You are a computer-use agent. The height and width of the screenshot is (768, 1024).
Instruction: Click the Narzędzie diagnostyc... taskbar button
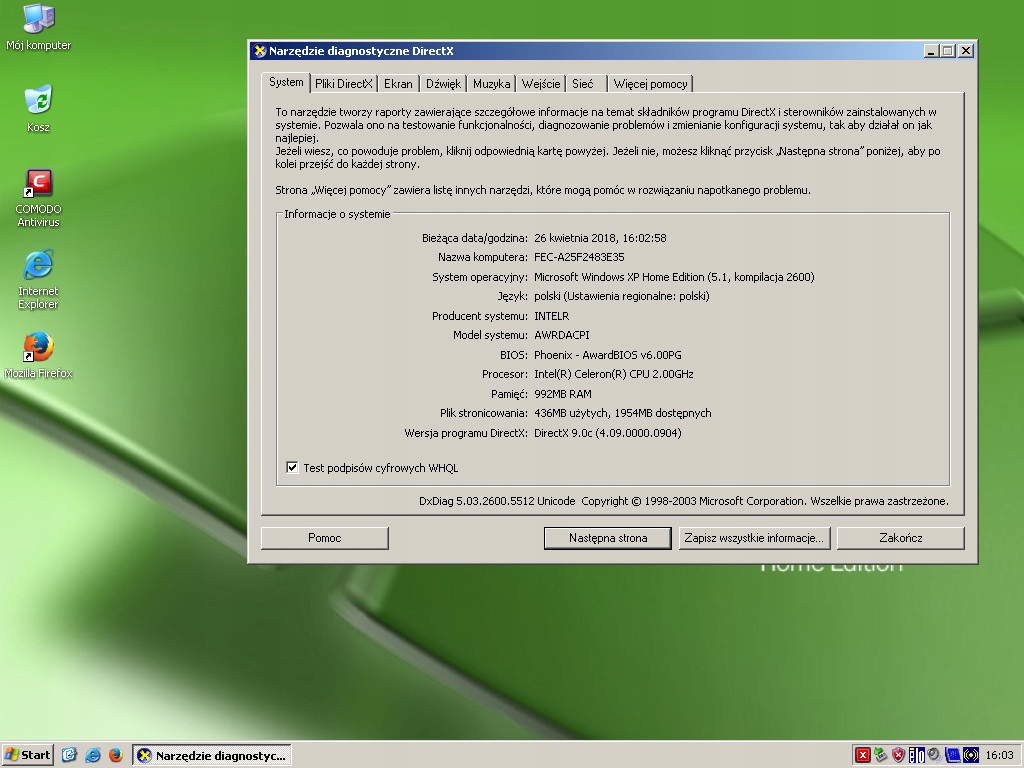[x=212, y=756]
